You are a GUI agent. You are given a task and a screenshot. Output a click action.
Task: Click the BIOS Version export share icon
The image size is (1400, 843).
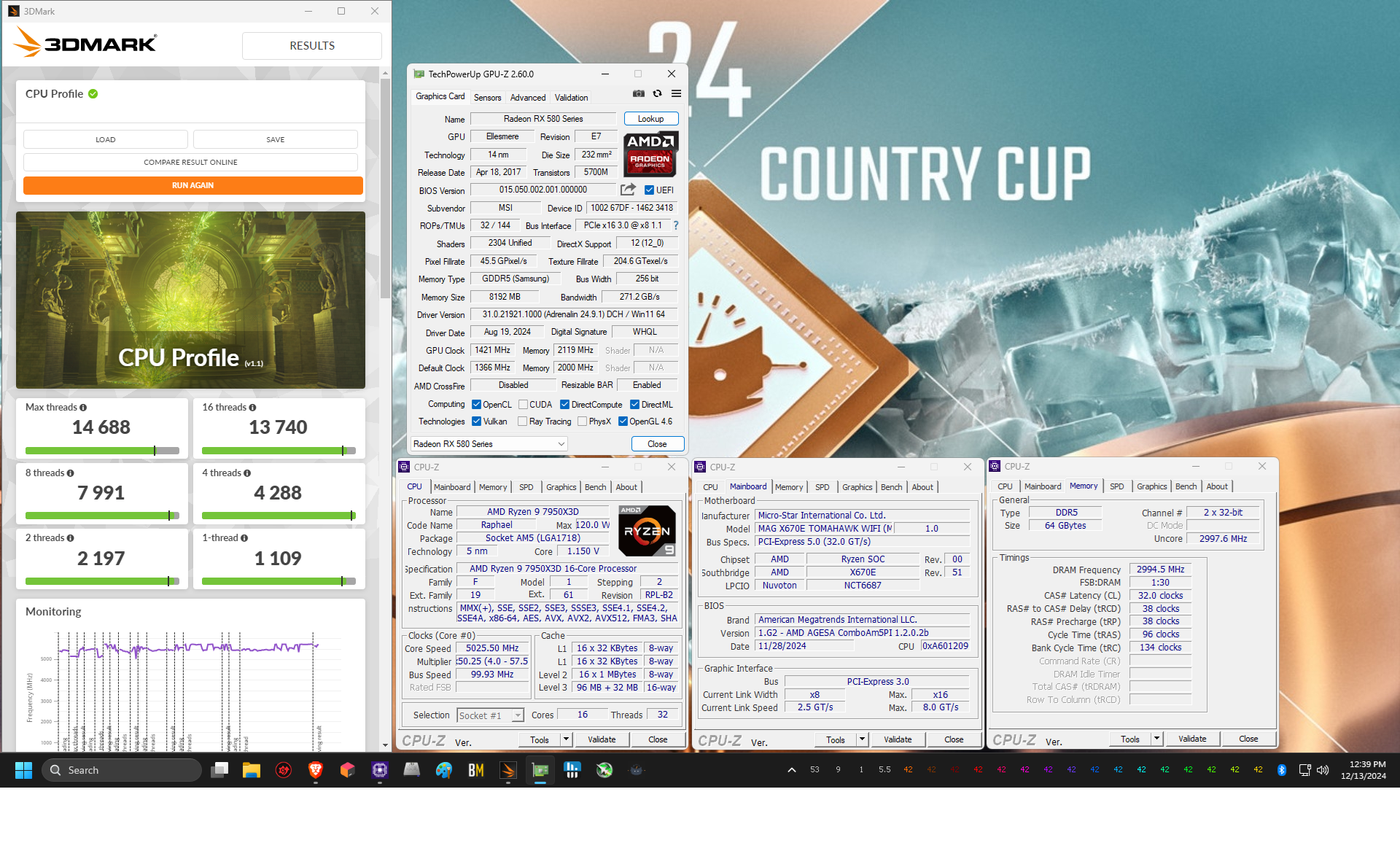click(x=628, y=190)
